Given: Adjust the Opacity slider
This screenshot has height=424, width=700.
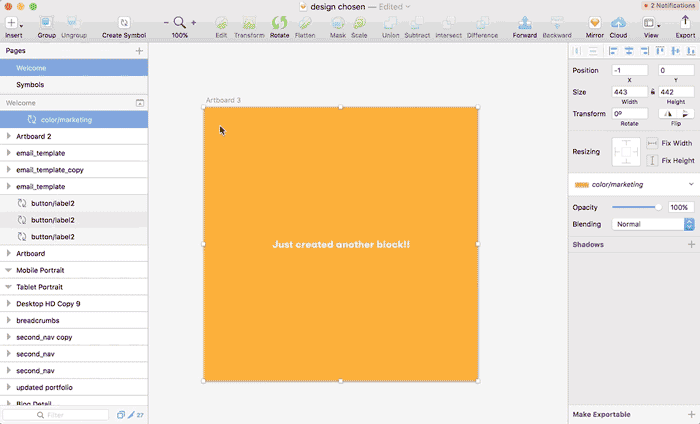Looking at the screenshot, I should coord(635,207).
